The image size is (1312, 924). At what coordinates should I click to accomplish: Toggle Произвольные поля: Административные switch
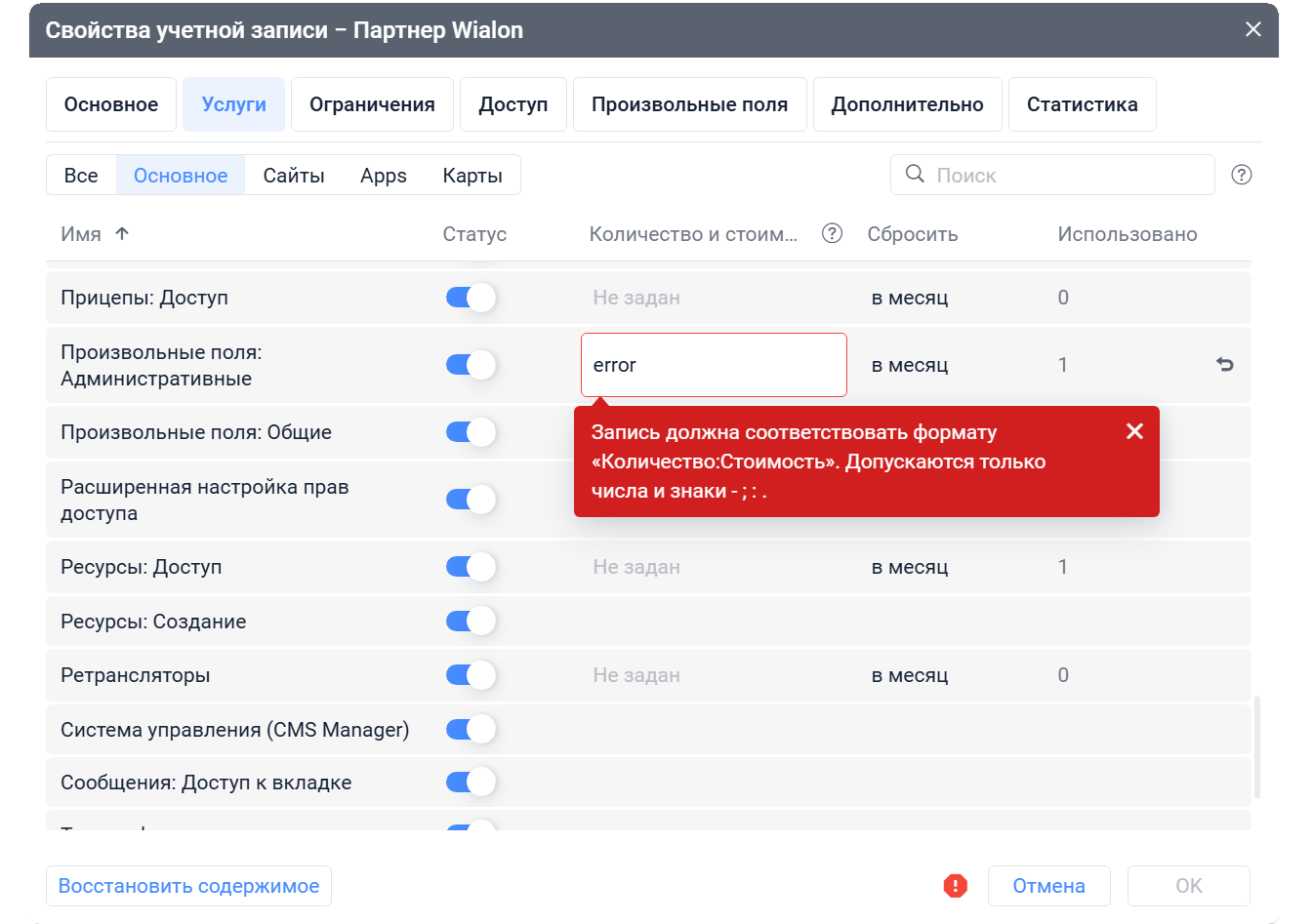coord(471,365)
